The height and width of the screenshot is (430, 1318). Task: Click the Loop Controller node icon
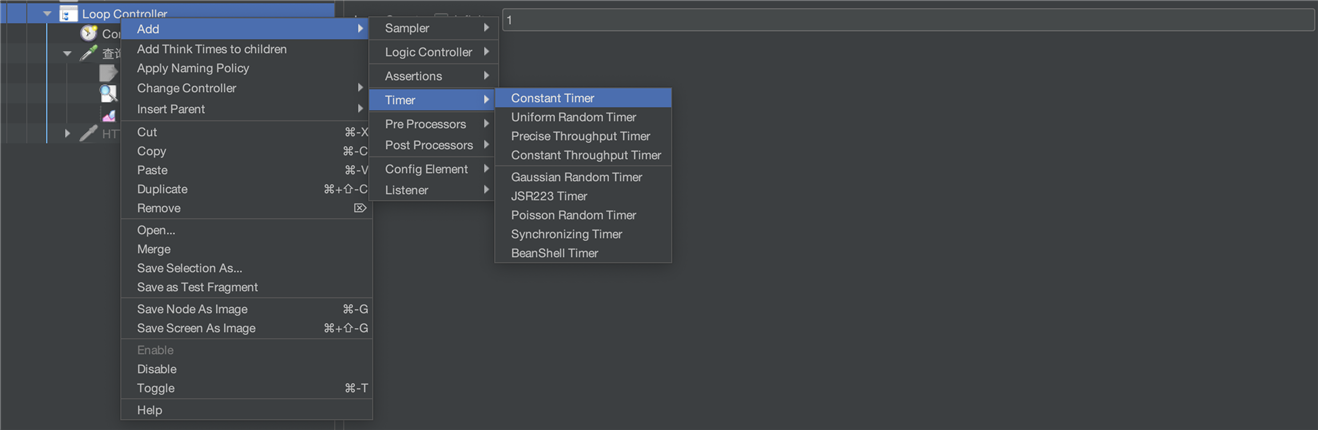(x=68, y=13)
